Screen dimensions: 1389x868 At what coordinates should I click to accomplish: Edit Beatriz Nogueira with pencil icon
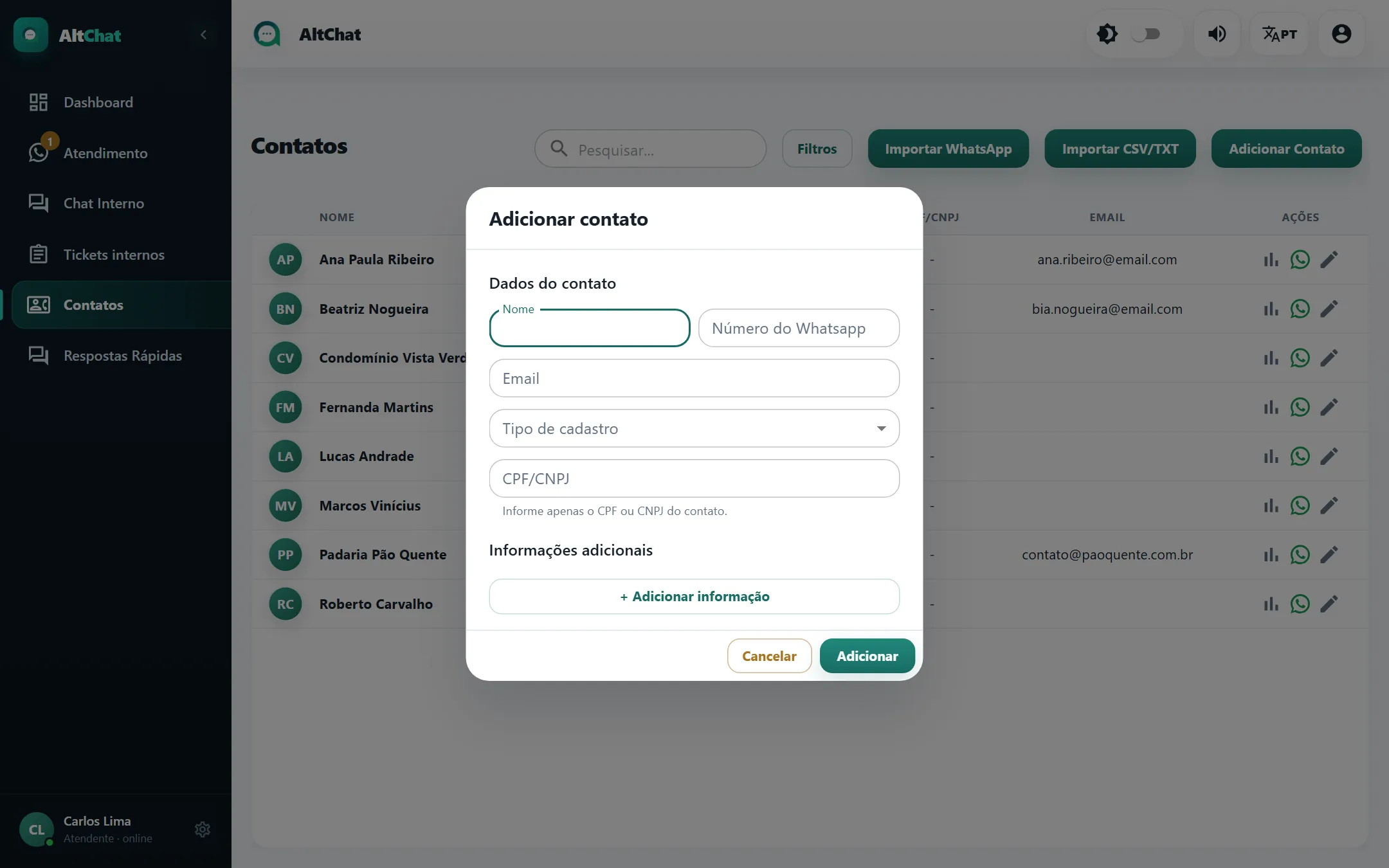[1329, 309]
